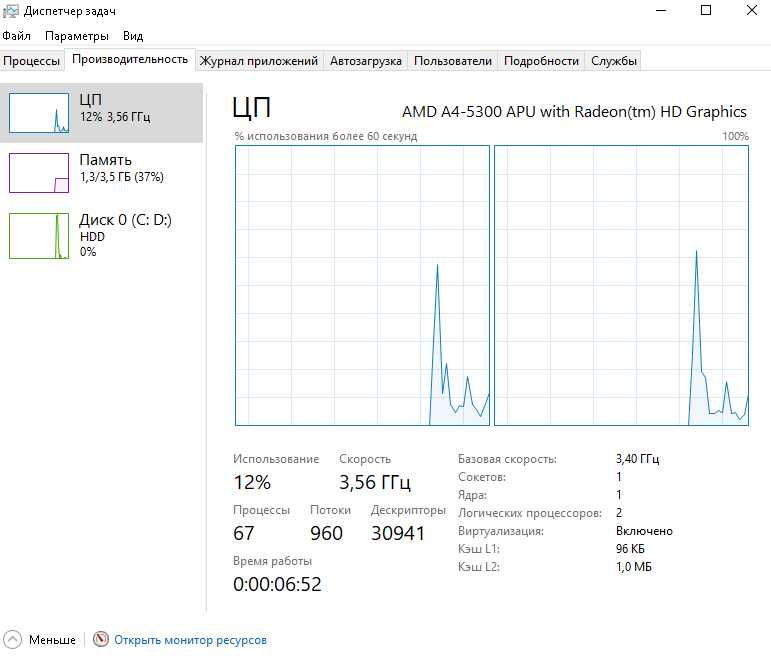Image resolution: width=771 pixels, height=662 pixels.
Task: Click the Использование label
Action: [276, 459]
